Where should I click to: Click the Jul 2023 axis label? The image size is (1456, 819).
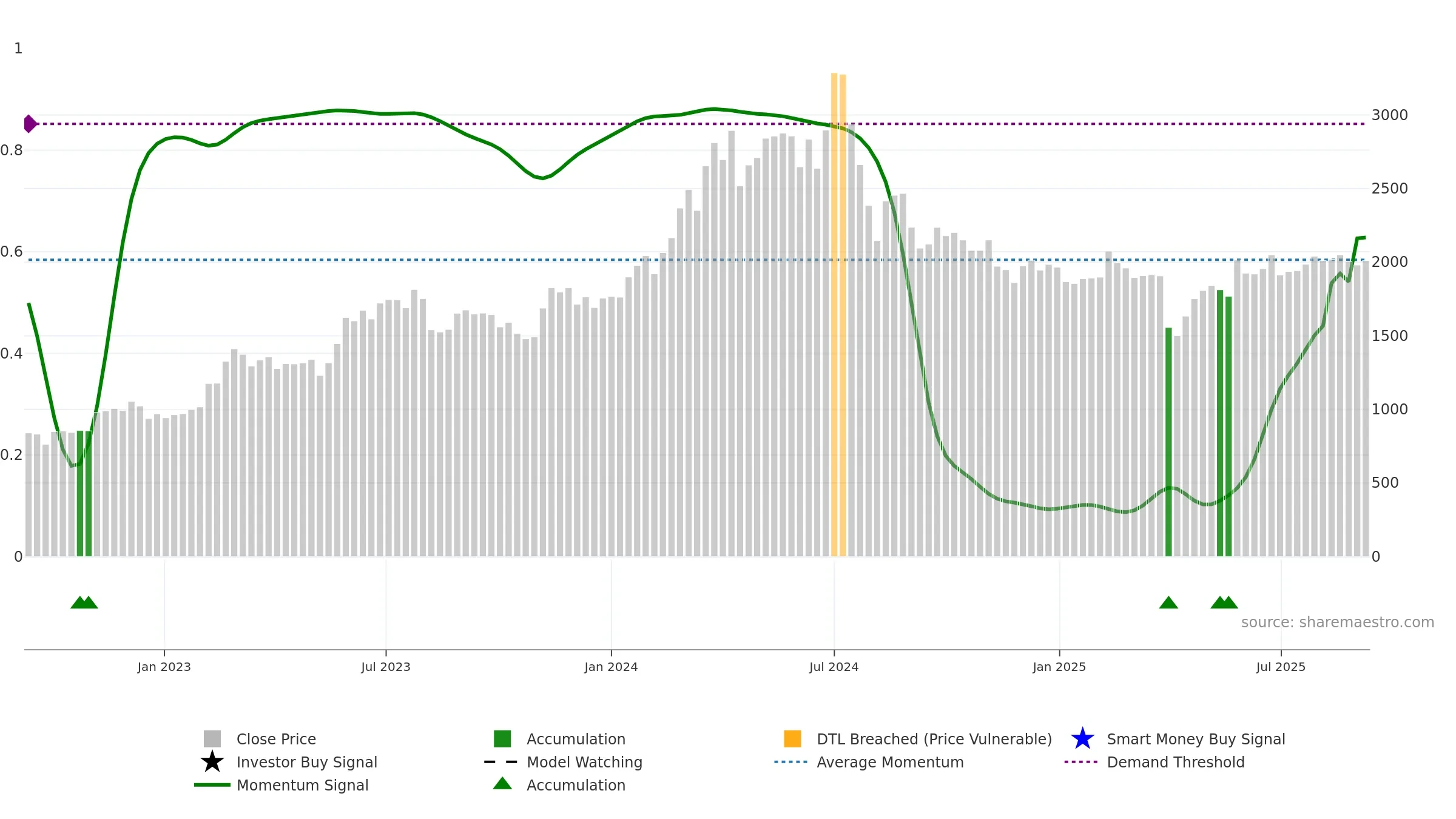pos(386,667)
